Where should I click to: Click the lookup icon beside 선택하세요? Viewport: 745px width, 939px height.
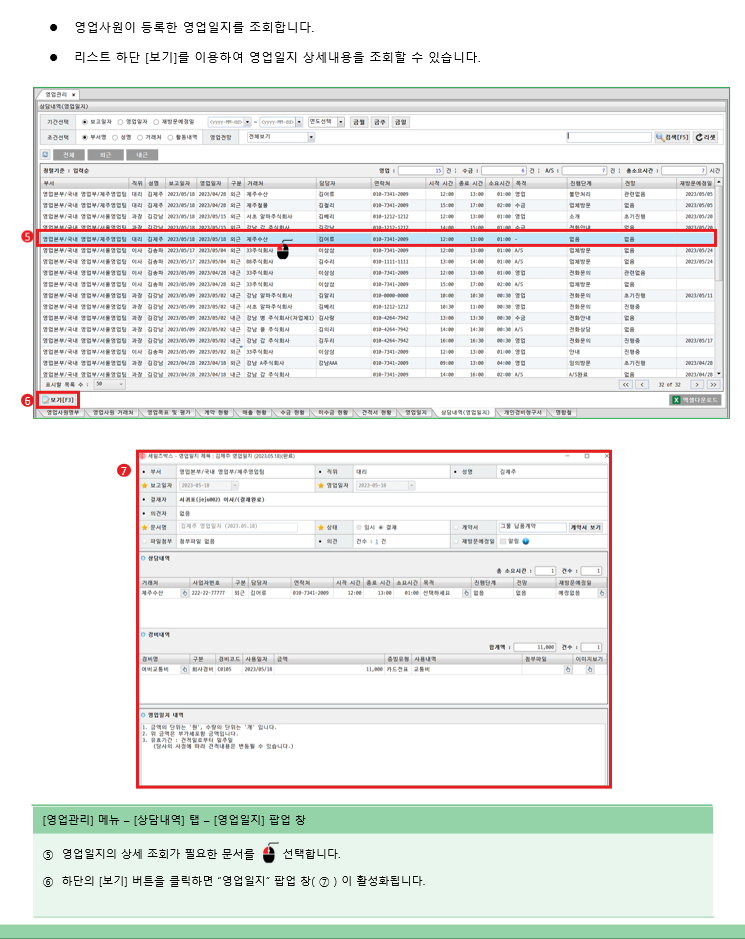pyautogui.click(x=466, y=593)
